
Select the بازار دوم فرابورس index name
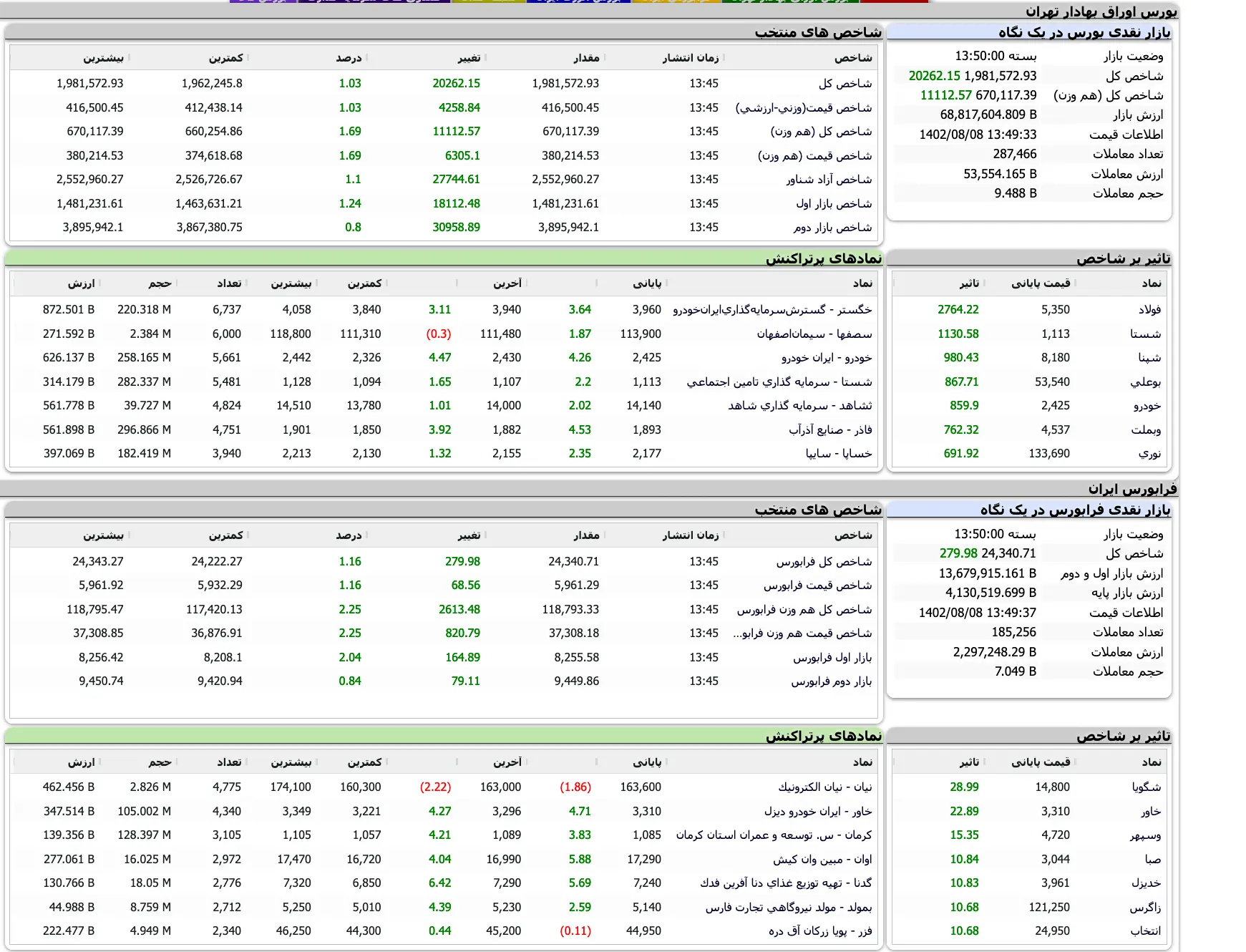[832, 681]
